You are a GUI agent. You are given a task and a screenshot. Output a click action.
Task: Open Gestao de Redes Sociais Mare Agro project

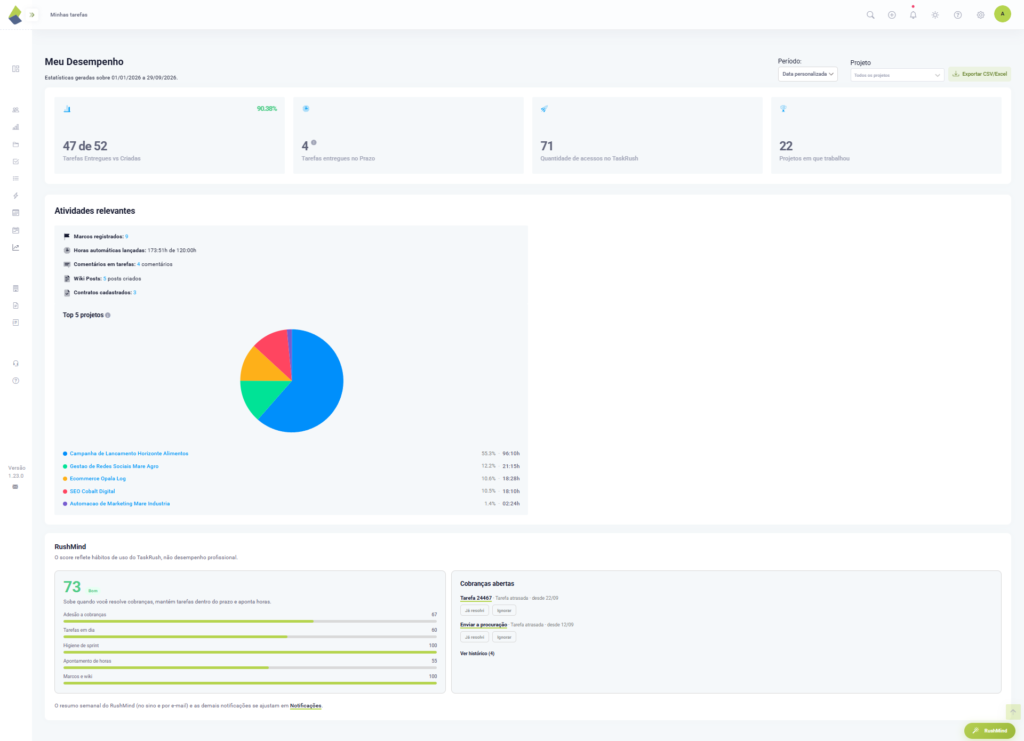pyautogui.click(x=114, y=466)
